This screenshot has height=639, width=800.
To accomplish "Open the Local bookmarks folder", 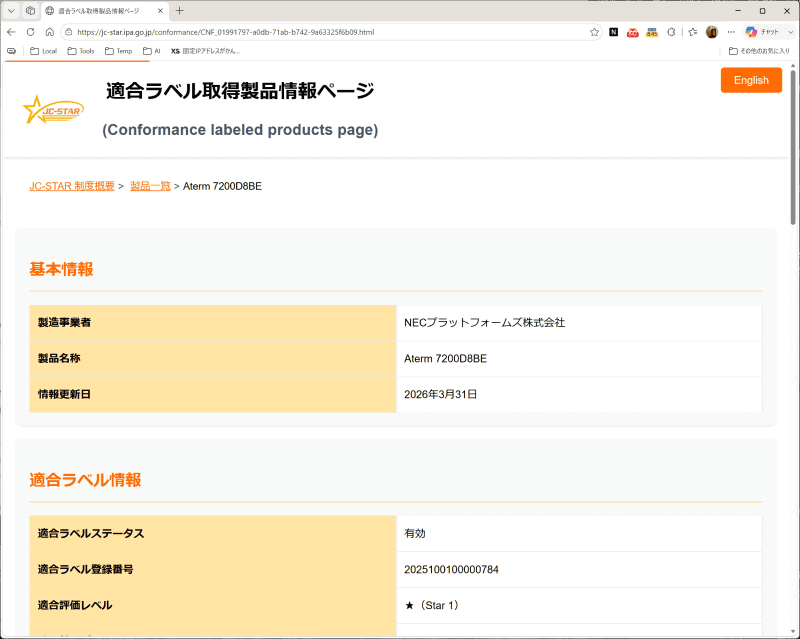I will coord(43,51).
